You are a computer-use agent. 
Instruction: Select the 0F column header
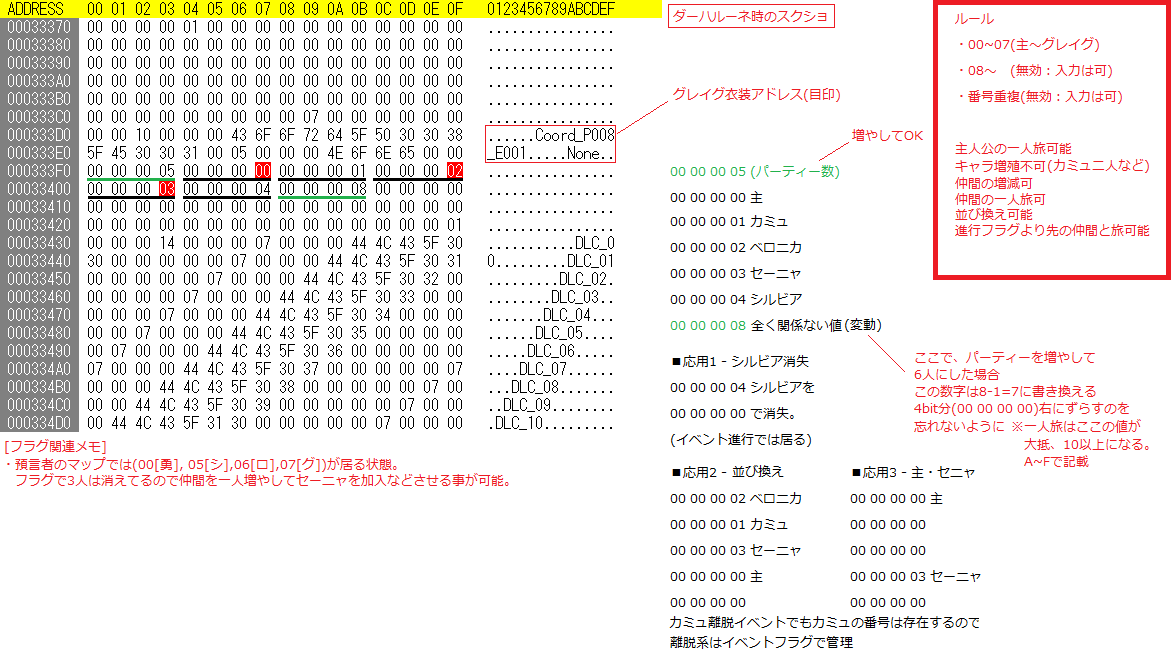click(x=455, y=9)
